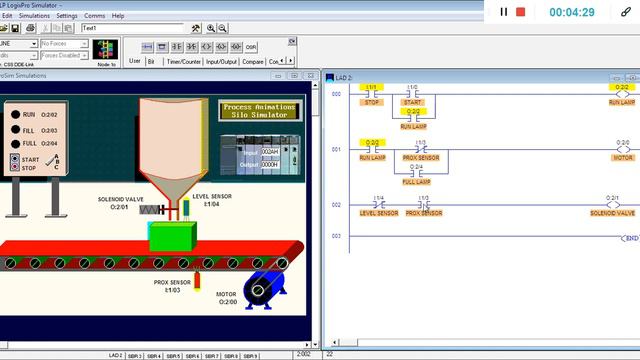The image size is (640, 360).
Task: Open the edits dropdown below mode
Action: coord(33,55)
